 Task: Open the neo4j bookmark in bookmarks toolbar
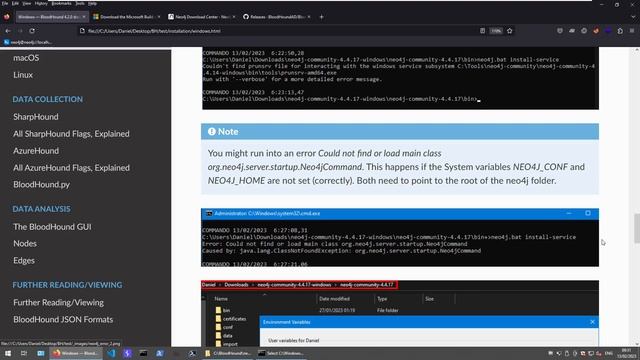(28, 42)
